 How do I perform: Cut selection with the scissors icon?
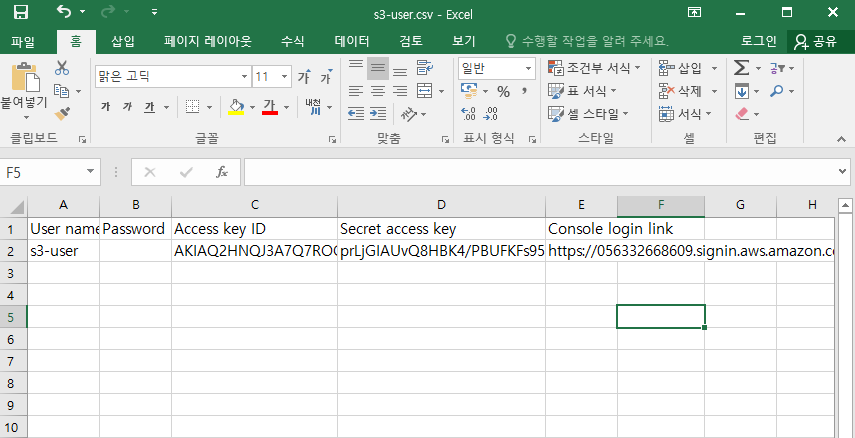(x=62, y=68)
